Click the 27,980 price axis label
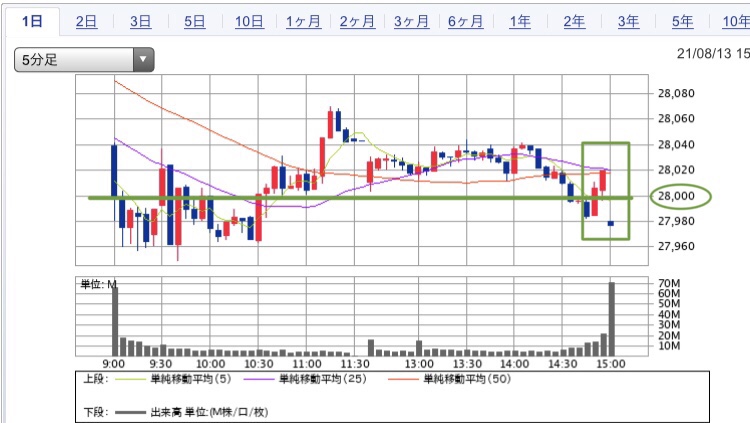Image resolution: width=750 pixels, height=423 pixels. click(x=676, y=221)
